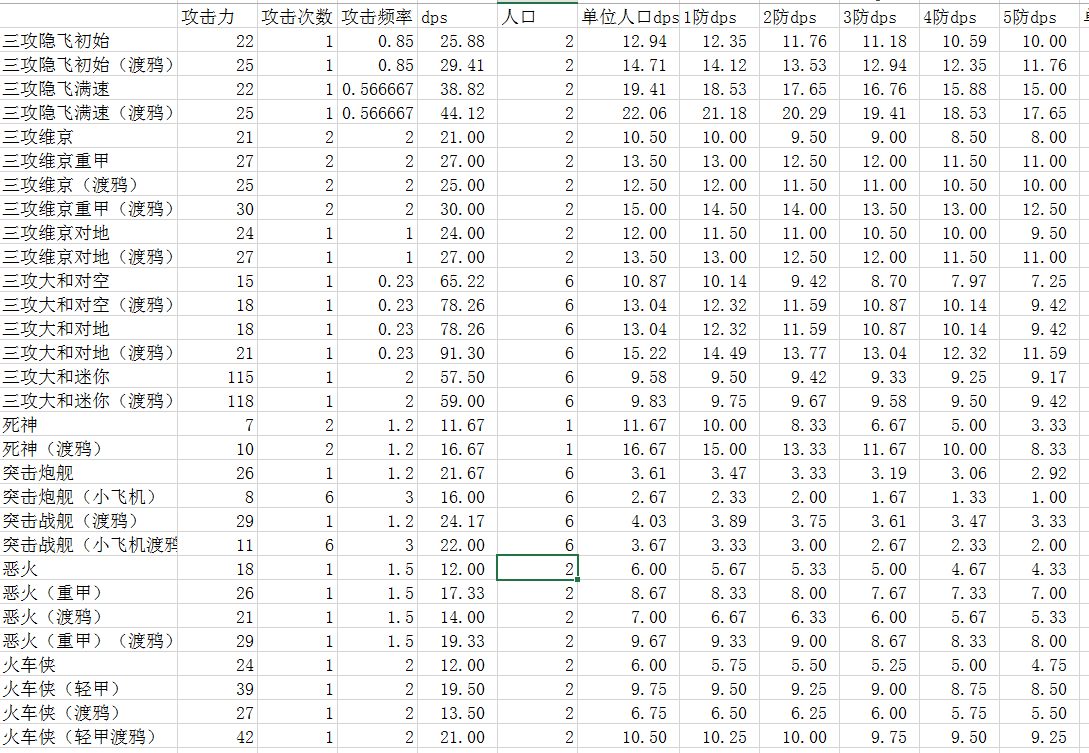Image resolution: width=1089 pixels, height=753 pixels.
Task: Select the 单位人口dps header cell
Action: (x=628, y=17)
